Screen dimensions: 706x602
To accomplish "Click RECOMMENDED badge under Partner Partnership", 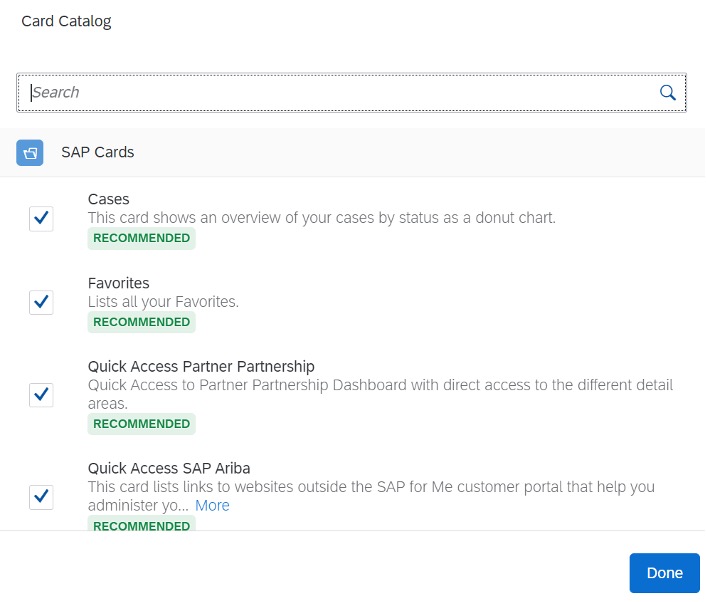I will tap(141, 424).
